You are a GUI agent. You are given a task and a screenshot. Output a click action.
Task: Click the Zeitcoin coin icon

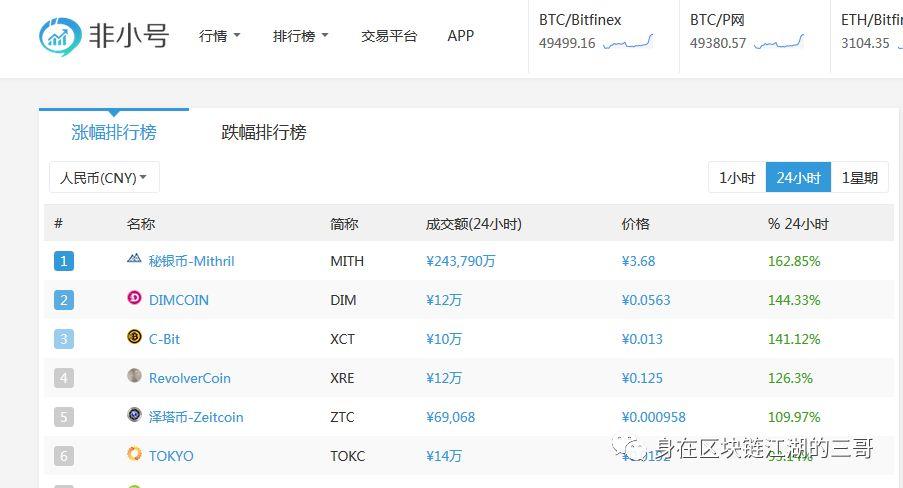pyautogui.click(x=134, y=414)
